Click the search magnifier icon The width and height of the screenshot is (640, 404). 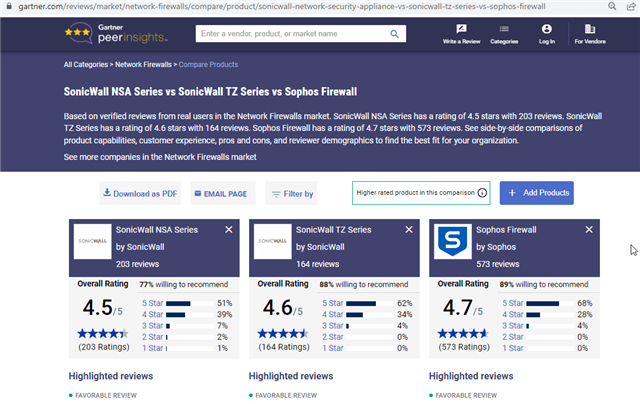coord(394,34)
